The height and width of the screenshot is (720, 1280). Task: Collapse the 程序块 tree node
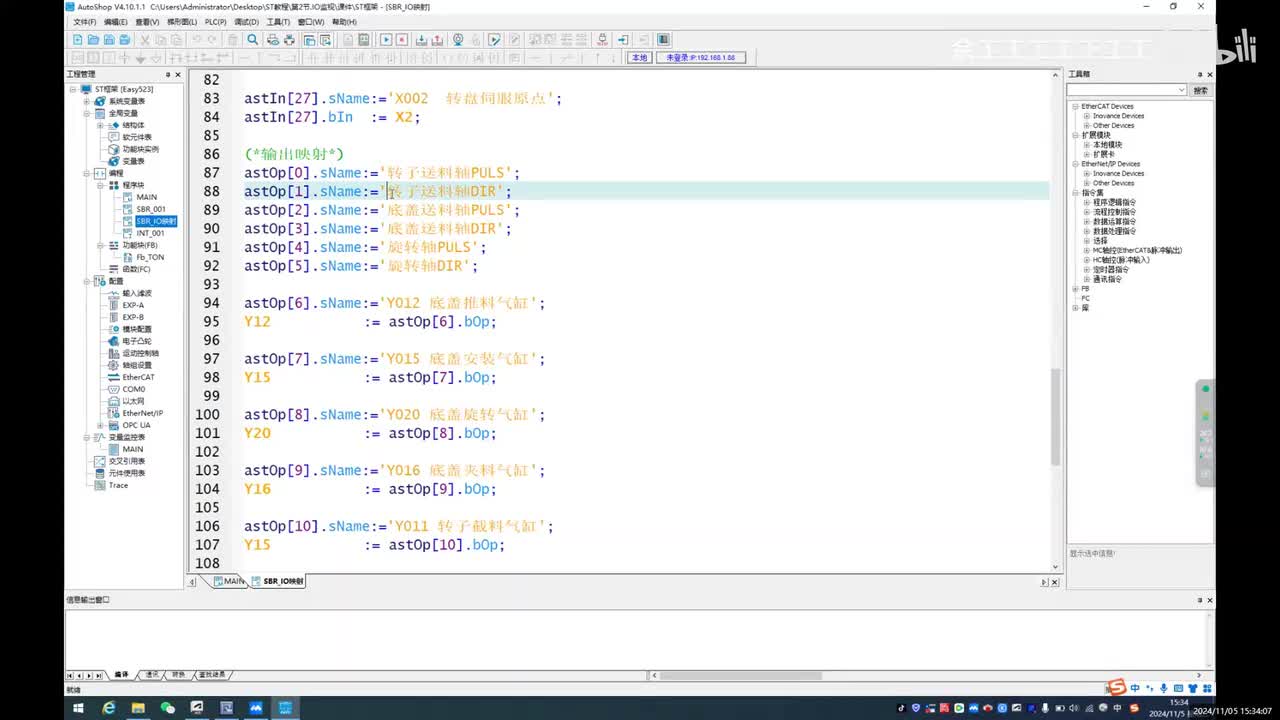[100, 185]
